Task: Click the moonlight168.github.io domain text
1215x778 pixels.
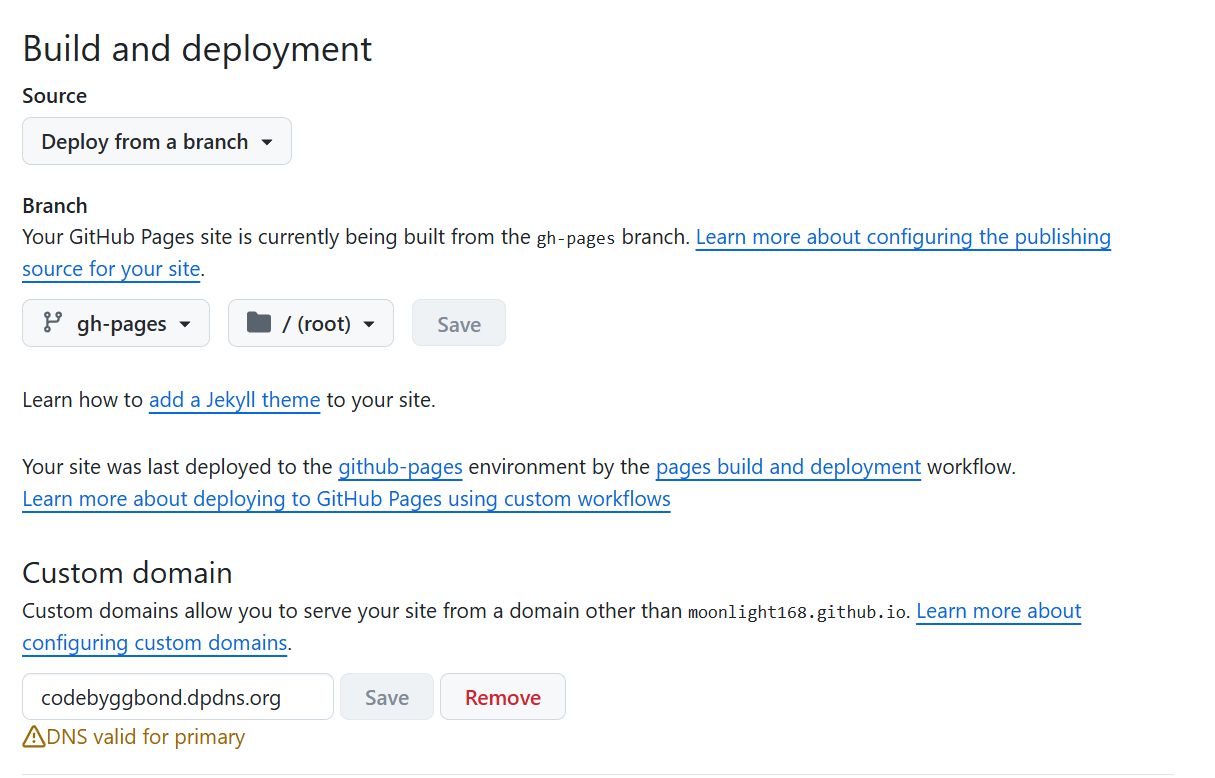Action: [x=798, y=612]
